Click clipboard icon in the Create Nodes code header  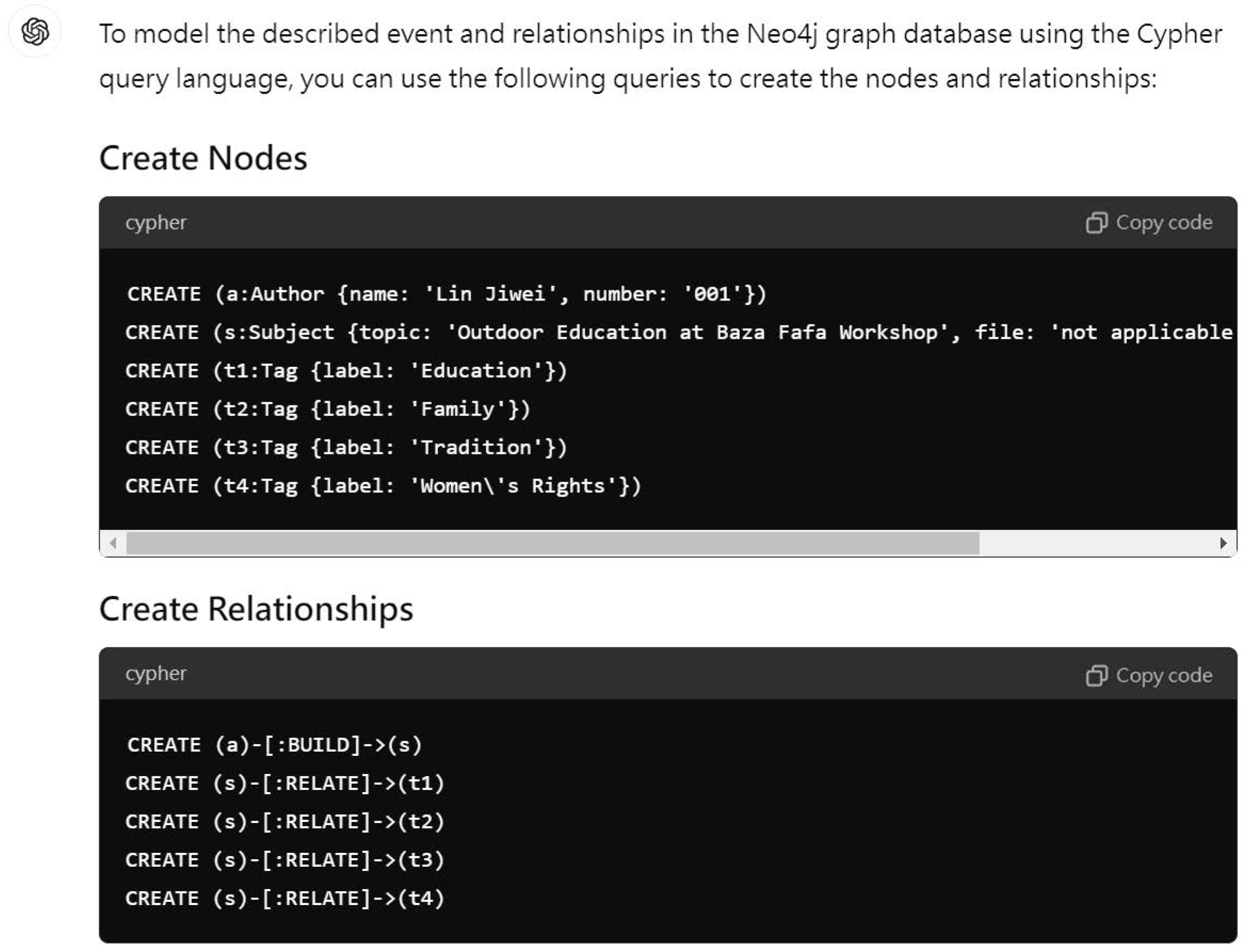point(1096,223)
